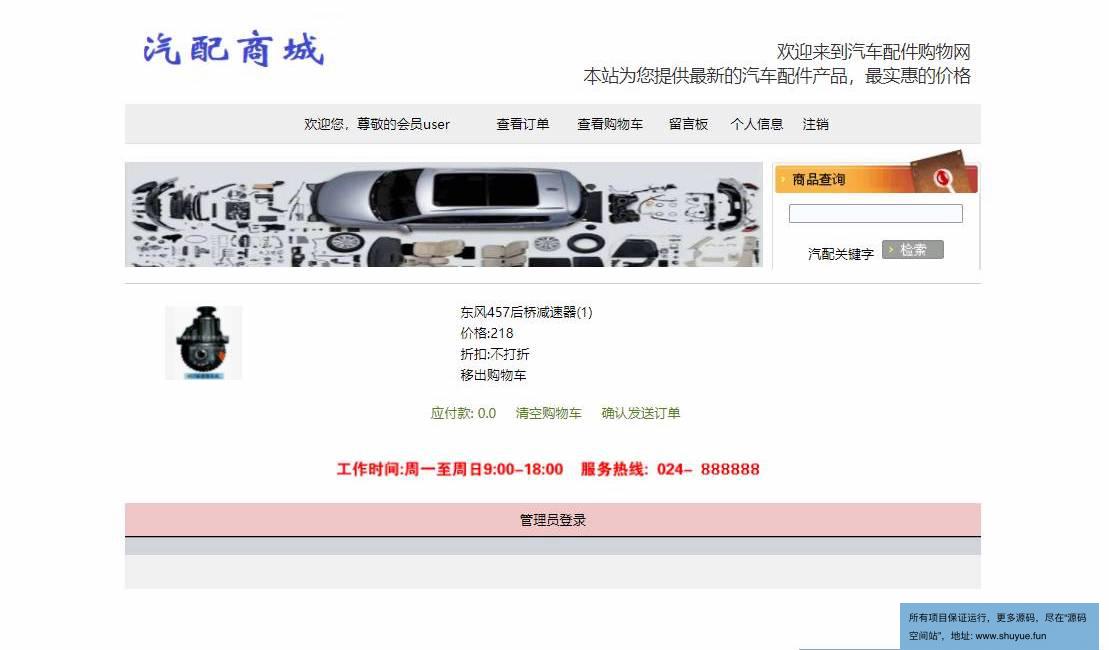Click the magnifier icon in 商品查询 header
This screenshot has width=1109, height=650.
click(x=942, y=178)
